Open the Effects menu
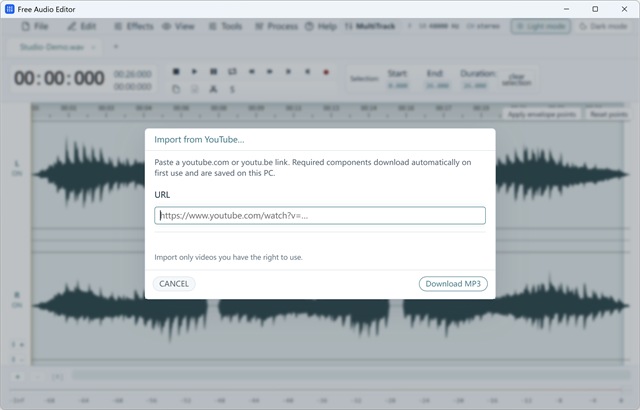This screenshot has width=640, height=410. (x=134, y=27)
